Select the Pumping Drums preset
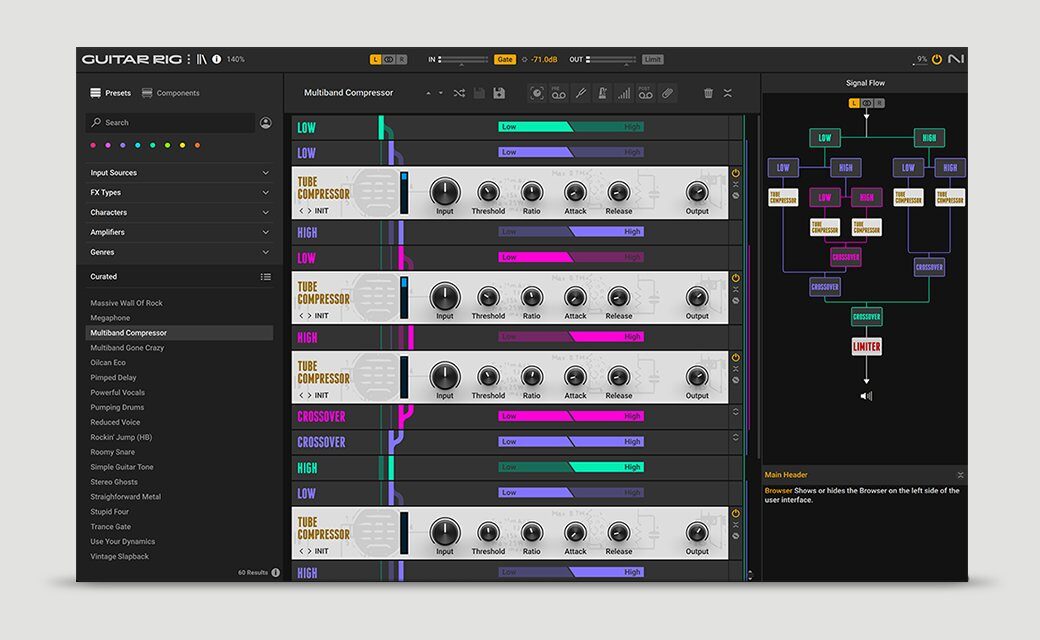 click(117, 407)
